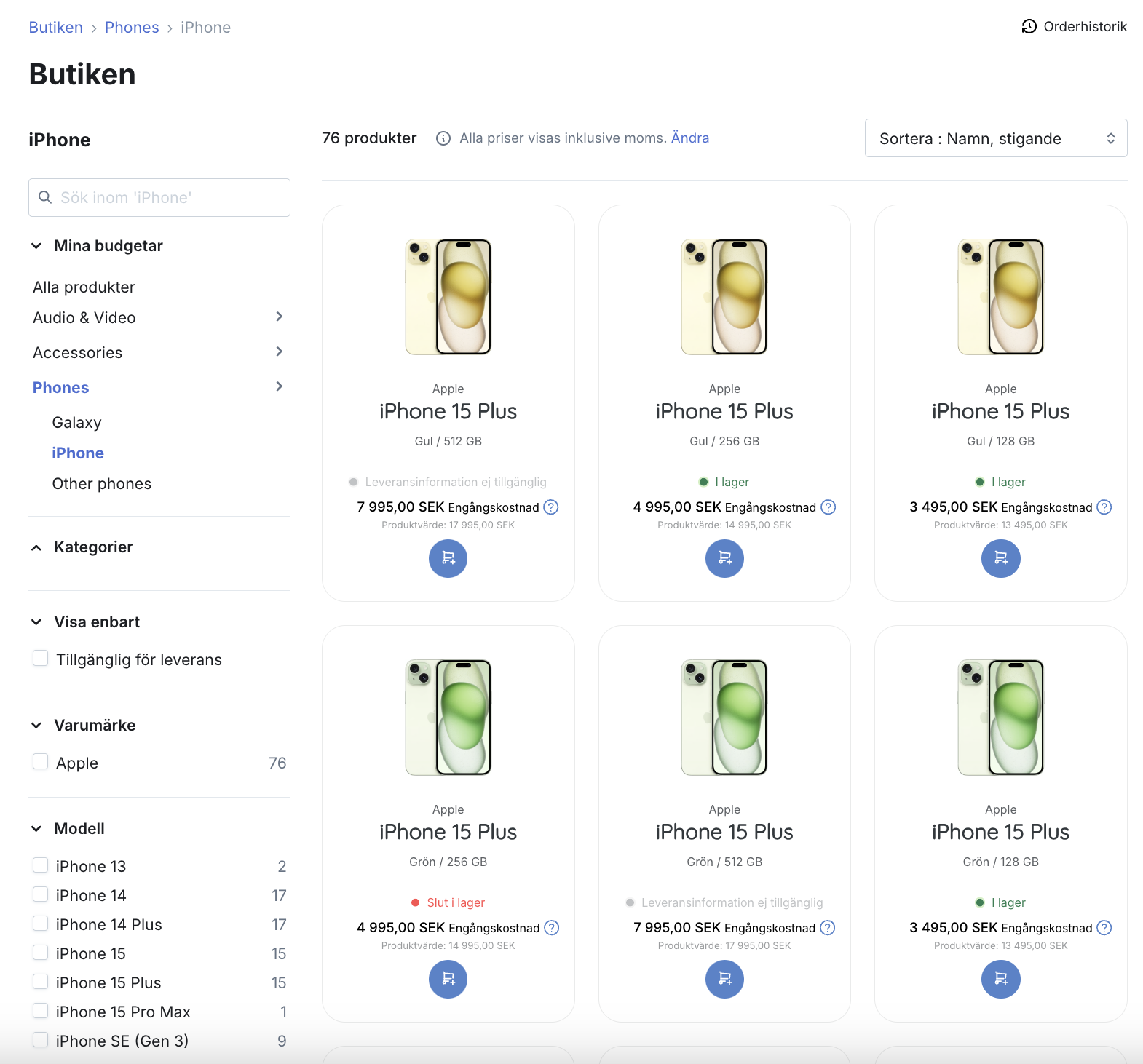Add Gul 128 GB iPhone 15 Plus to cart
This screenshot has height=1064, width=1143.
[x=1001, y=558]
